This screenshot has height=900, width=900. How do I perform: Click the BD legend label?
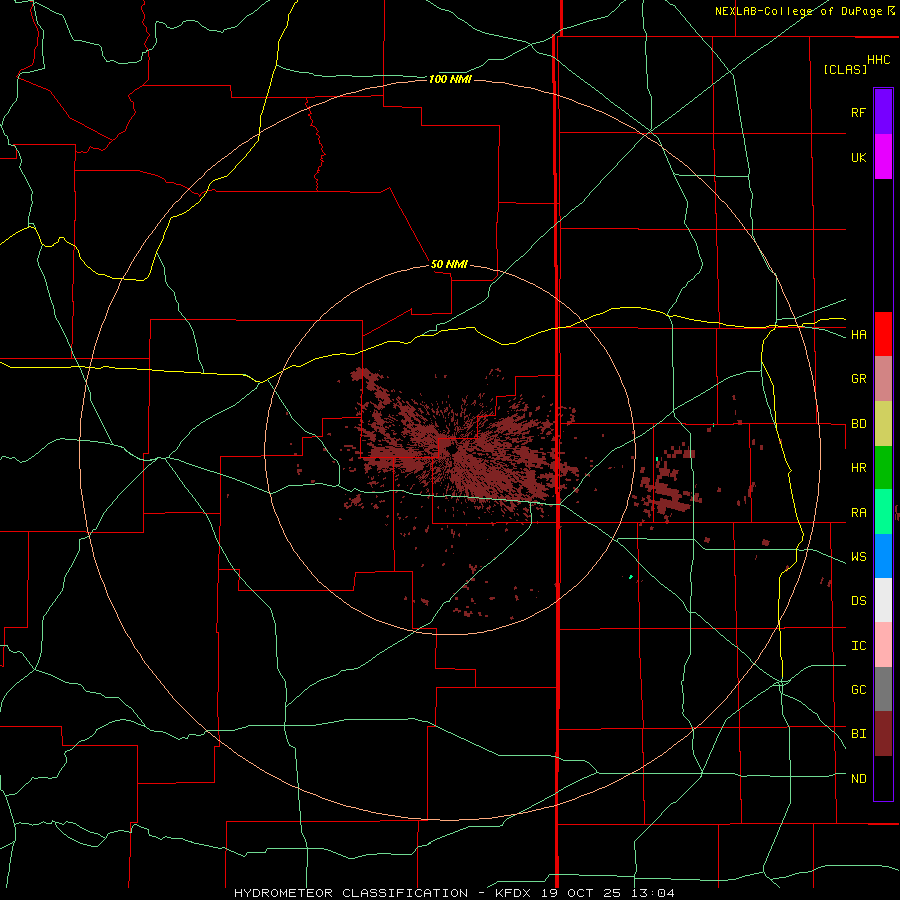[x=858, y=424]
